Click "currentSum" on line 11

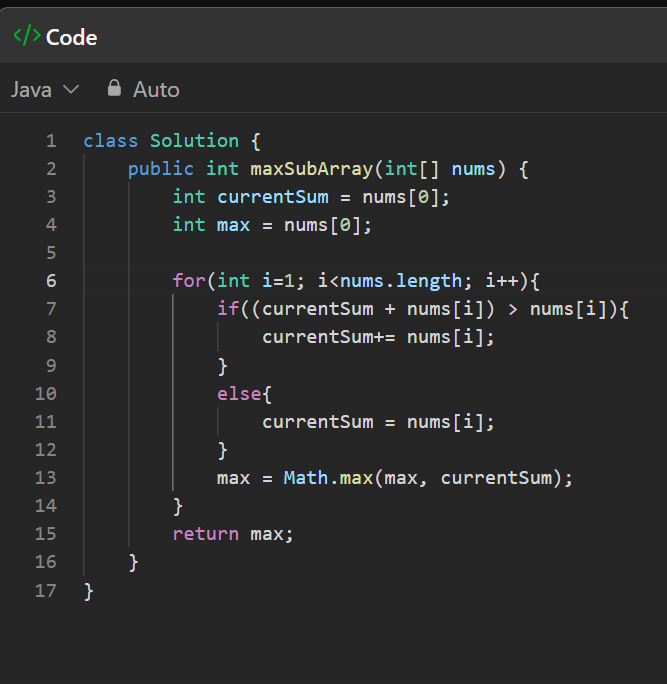318,422
